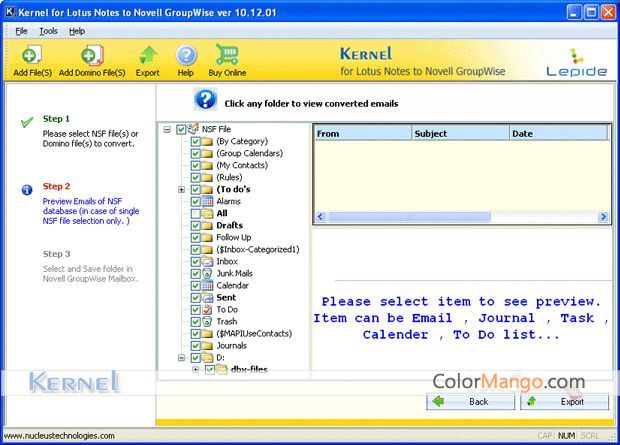Open the Tools menu
The width and height of the screenshot is (620, 445).
[48, 31]
